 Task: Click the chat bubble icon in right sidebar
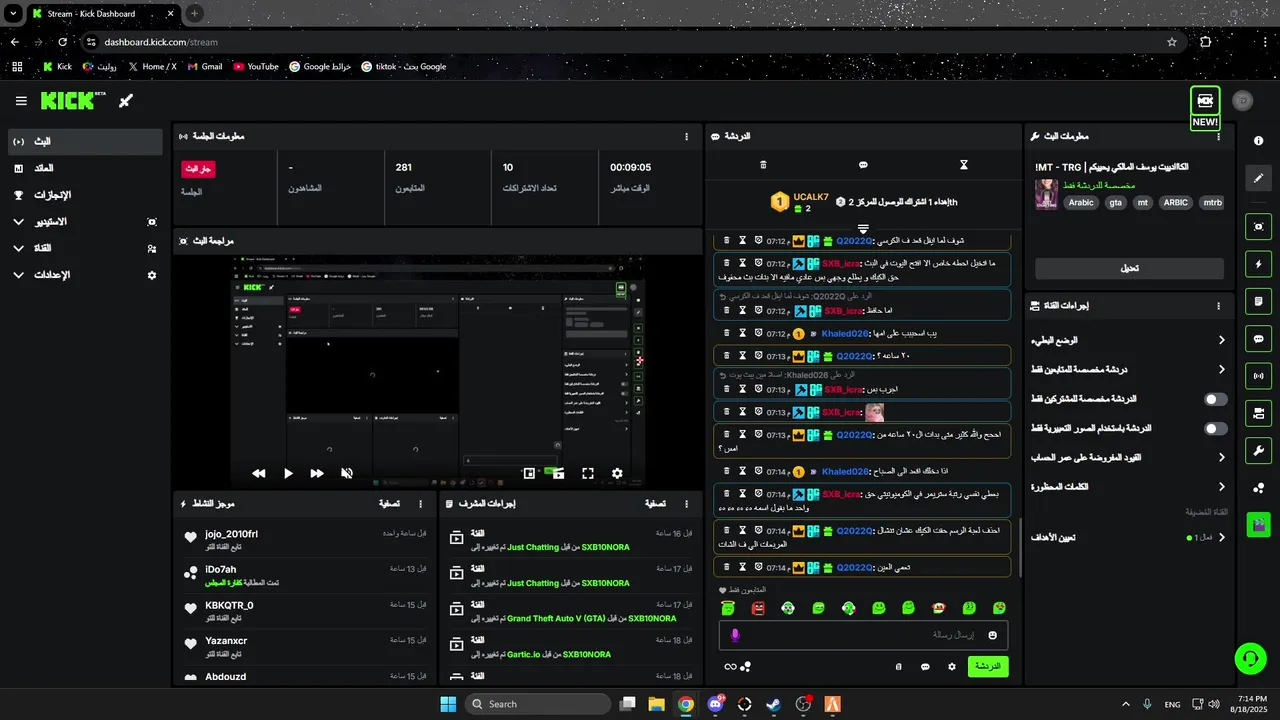pyautogui.click(x=1258, y=339)
